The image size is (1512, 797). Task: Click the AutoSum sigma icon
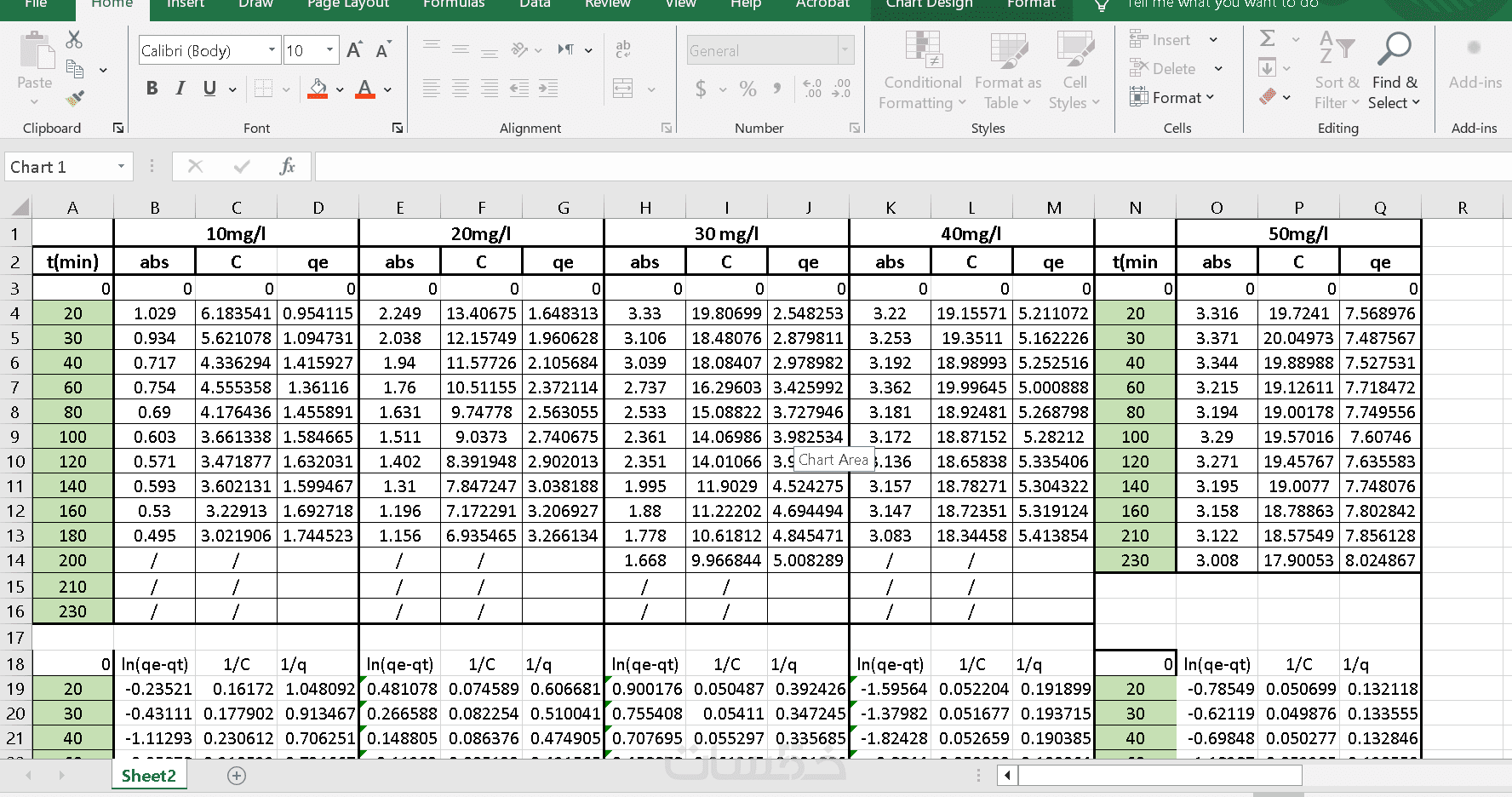click(x=1268, y=38)
